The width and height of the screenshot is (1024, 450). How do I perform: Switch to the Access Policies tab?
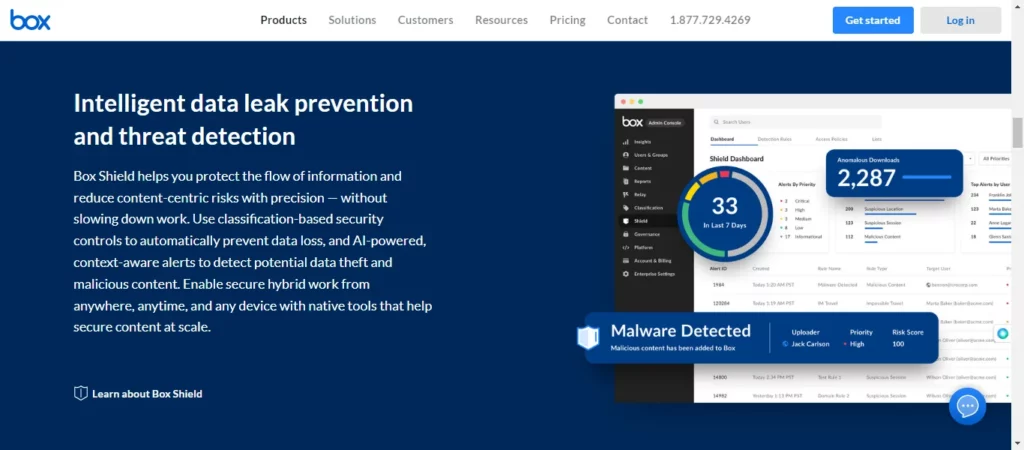pos(831,139)
